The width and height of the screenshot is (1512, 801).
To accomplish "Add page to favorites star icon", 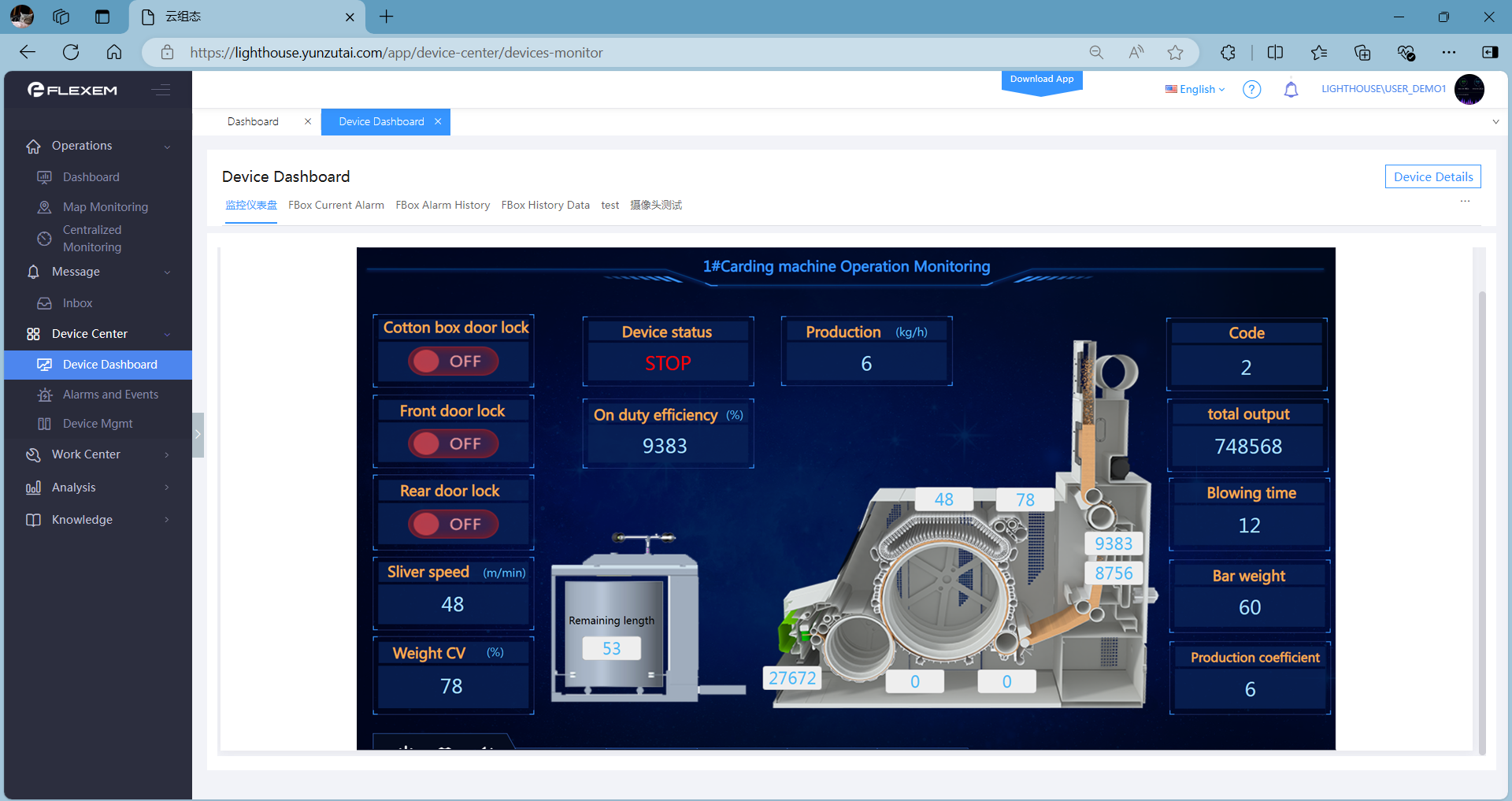I will click(1176, 53).
